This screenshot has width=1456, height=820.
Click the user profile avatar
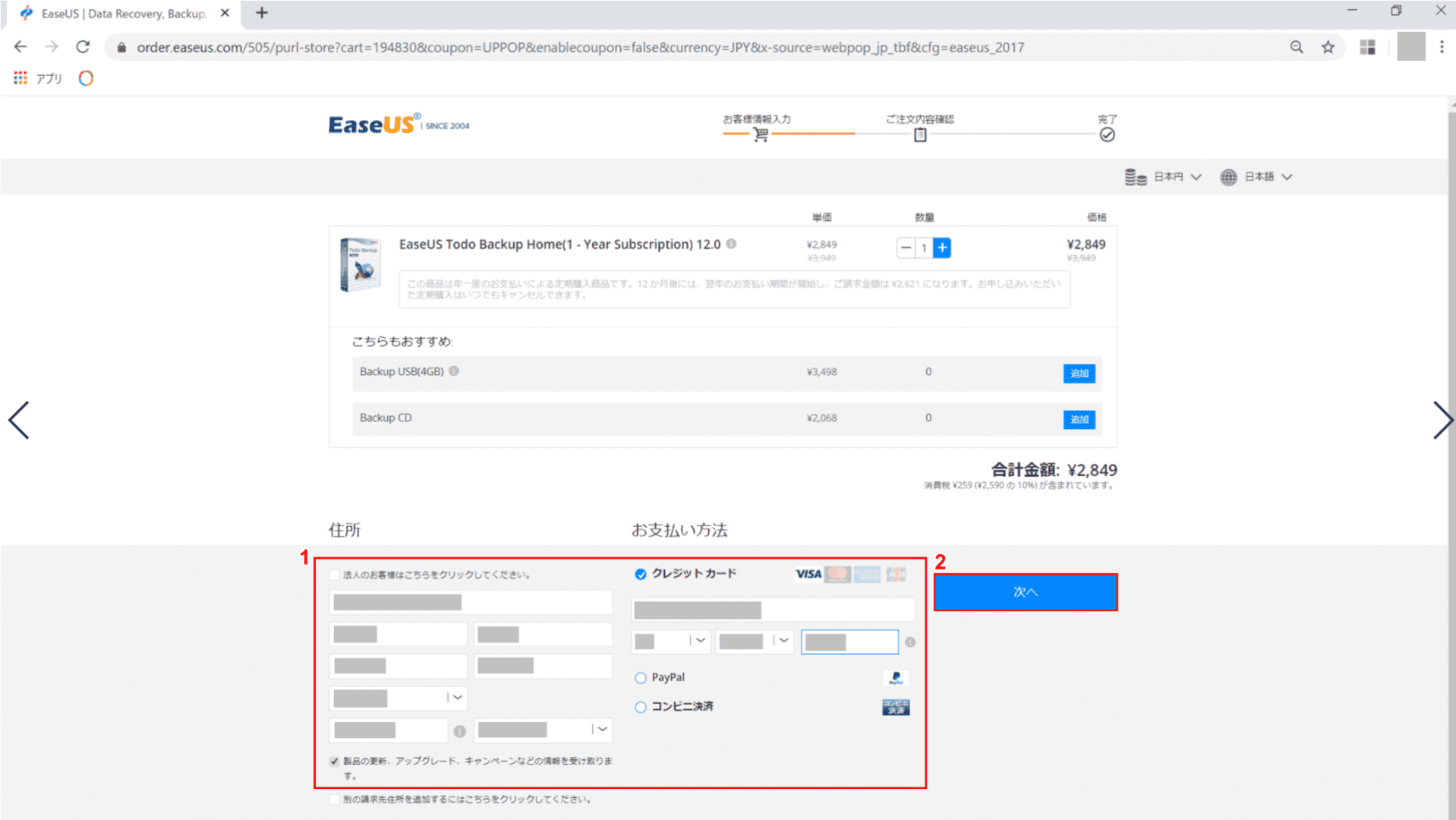coord(1410,47)
